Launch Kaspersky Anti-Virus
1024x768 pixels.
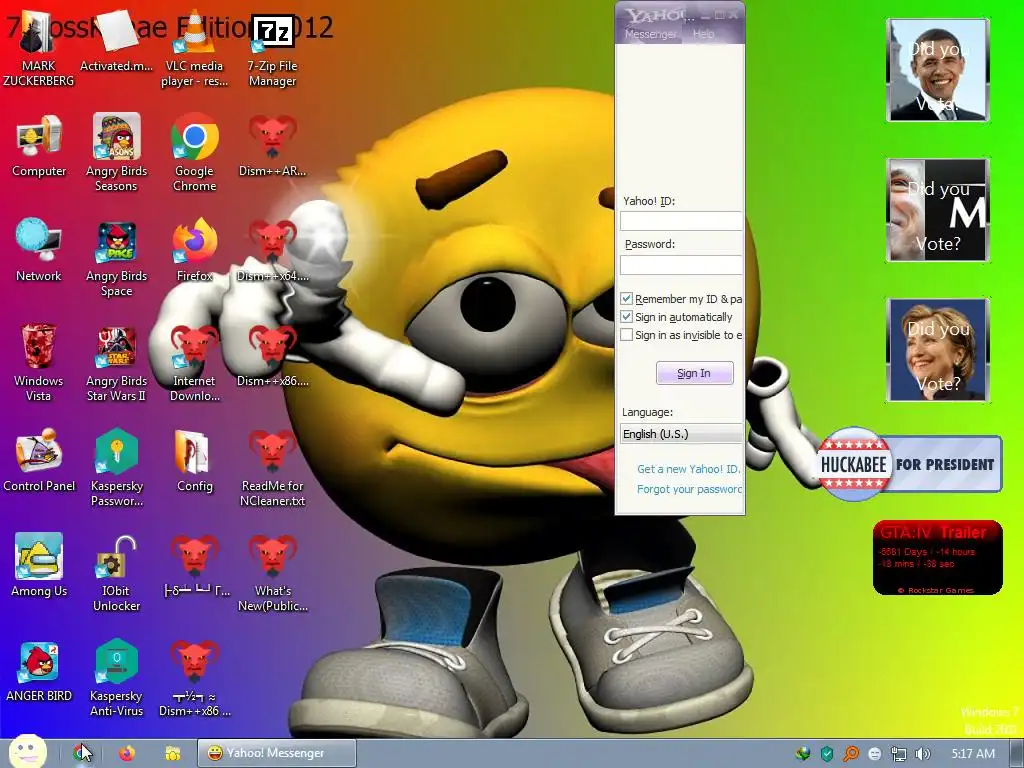click(x=116, y=677)
